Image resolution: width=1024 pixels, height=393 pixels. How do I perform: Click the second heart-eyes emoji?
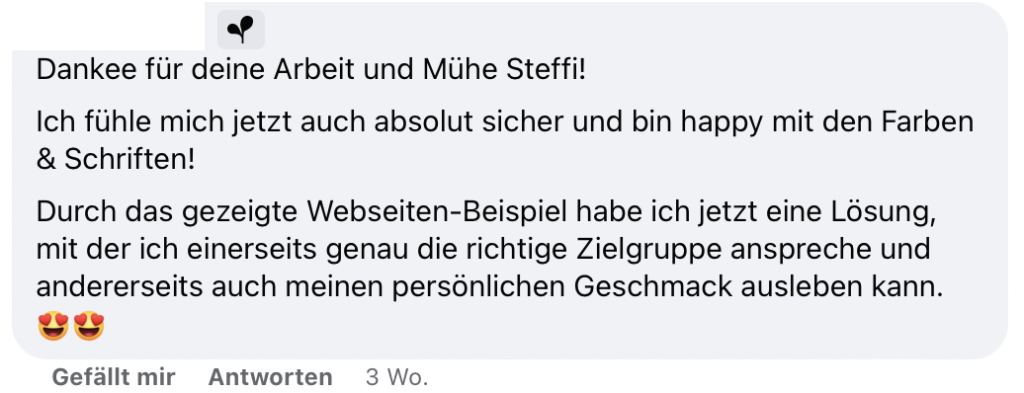(x=89, y=326)
